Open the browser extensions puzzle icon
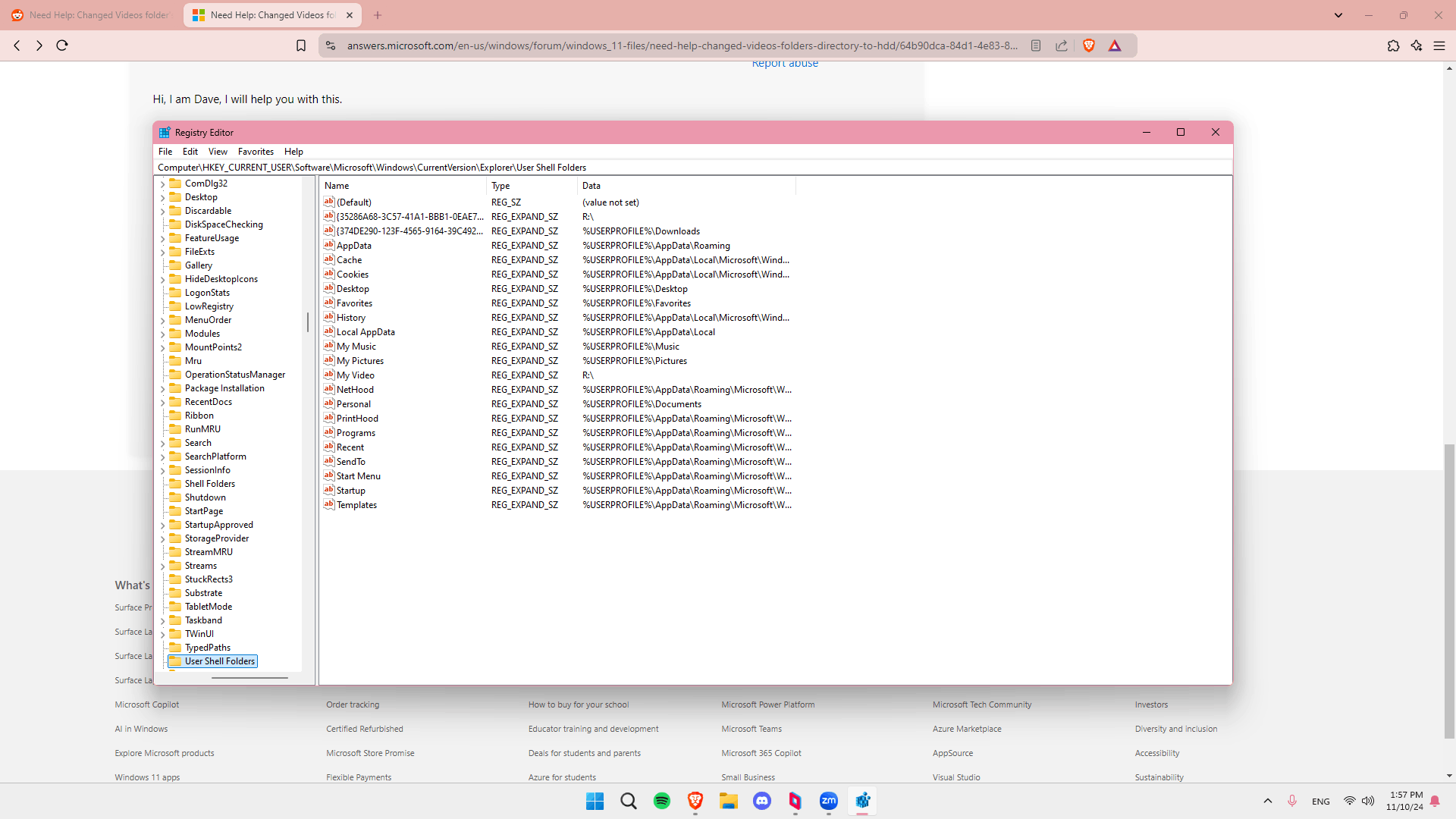This screenshot has height=819, width=1456. coord(1393,45)
